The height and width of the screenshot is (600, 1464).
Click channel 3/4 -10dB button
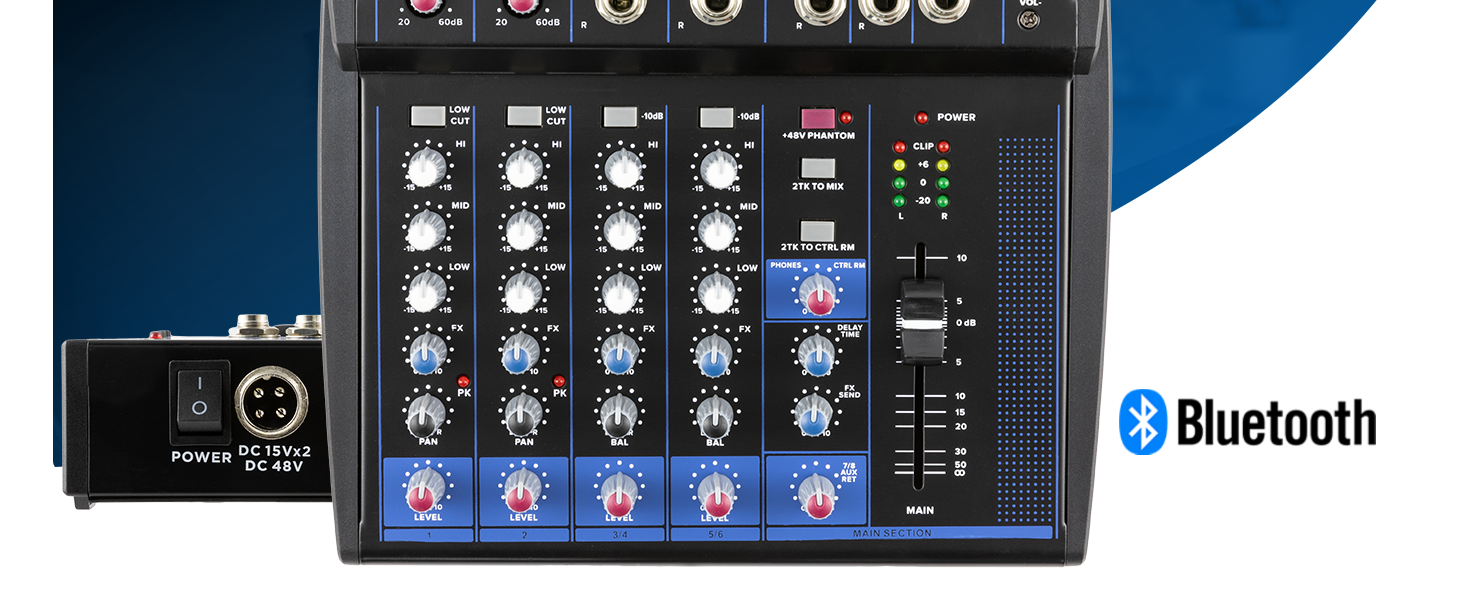[x=620, y=117]
